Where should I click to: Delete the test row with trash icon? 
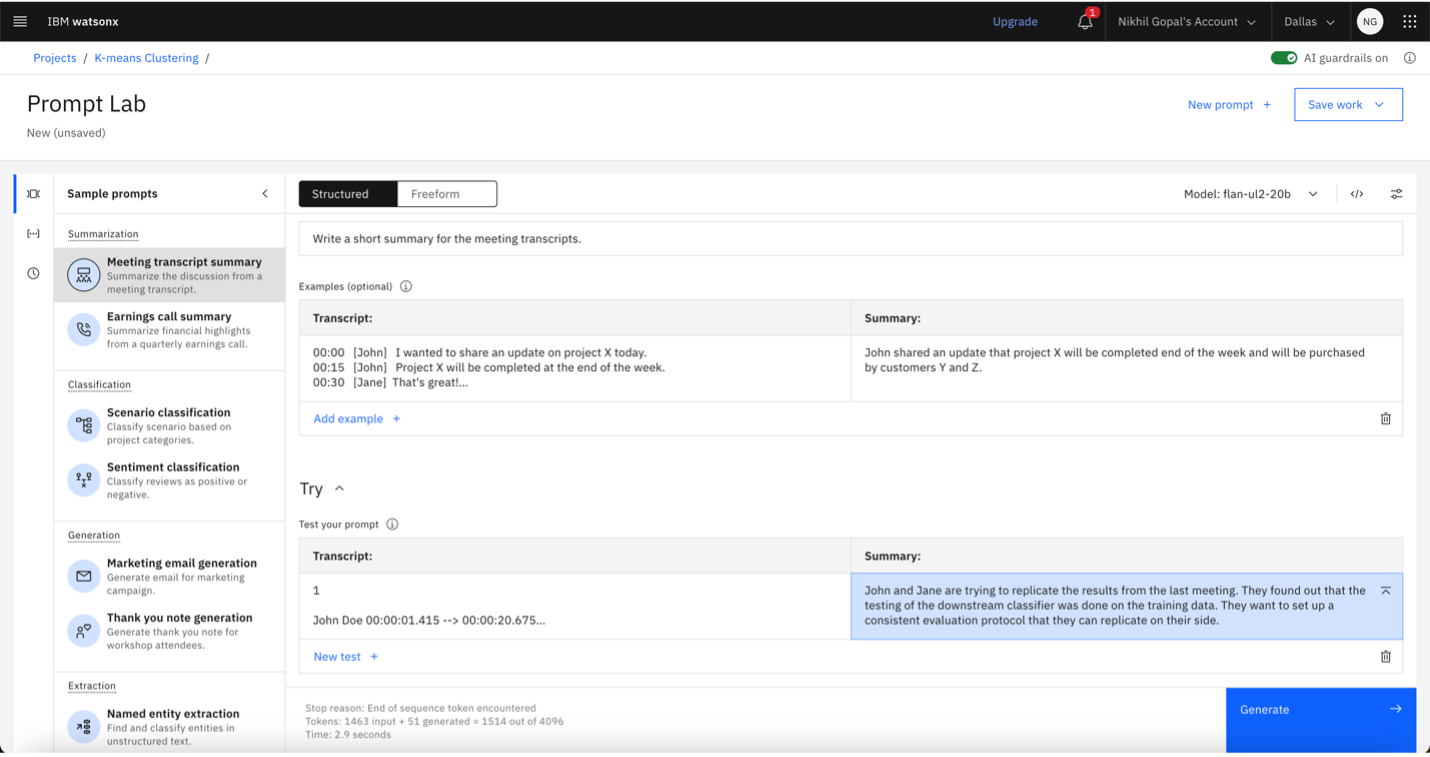click(x=1385, y=657)
